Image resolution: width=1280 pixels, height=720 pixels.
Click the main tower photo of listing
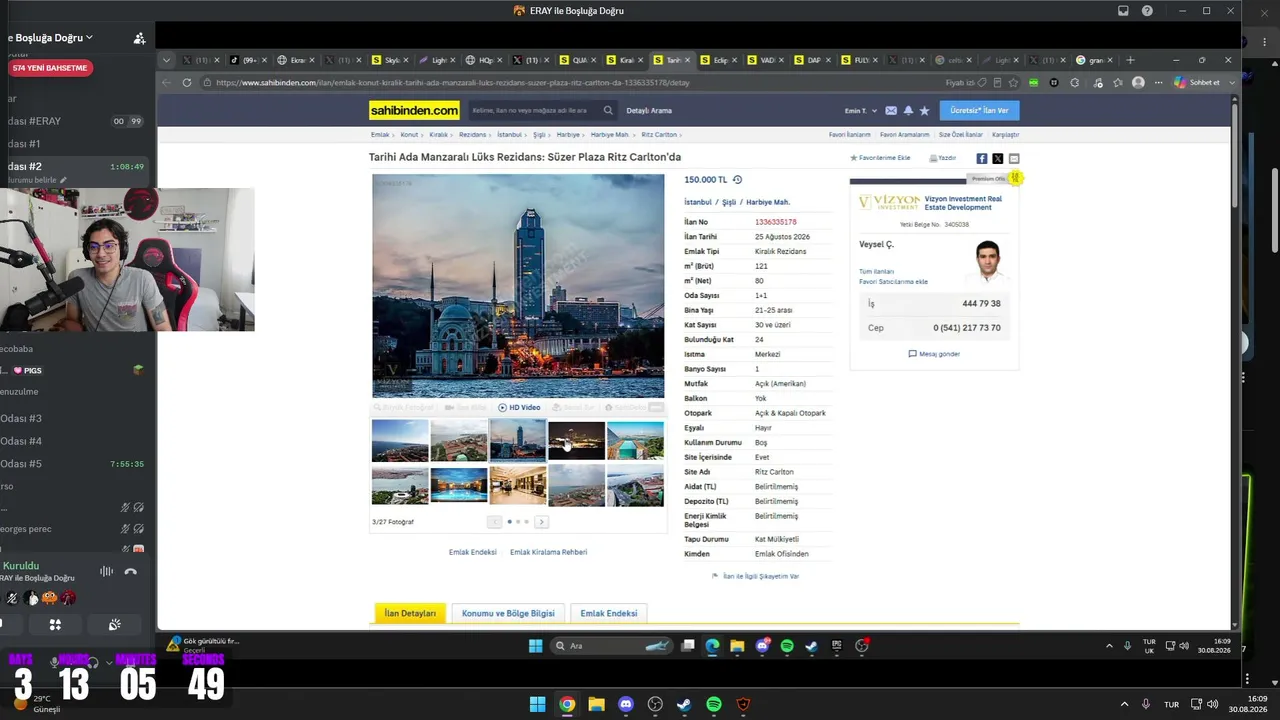(518, 286)
